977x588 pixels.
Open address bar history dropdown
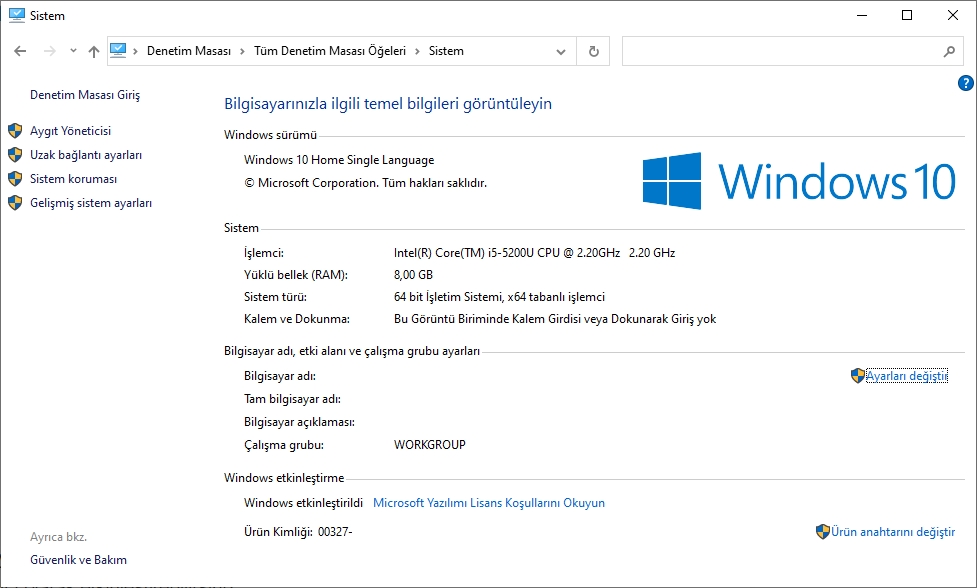(x=561, y=52)
